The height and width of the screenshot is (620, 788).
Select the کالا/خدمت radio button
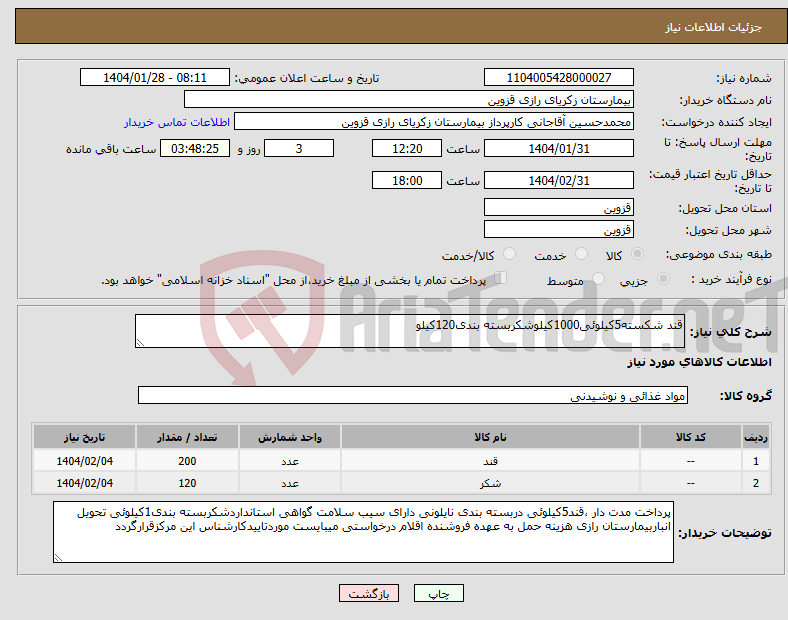[x=509, y=254]
